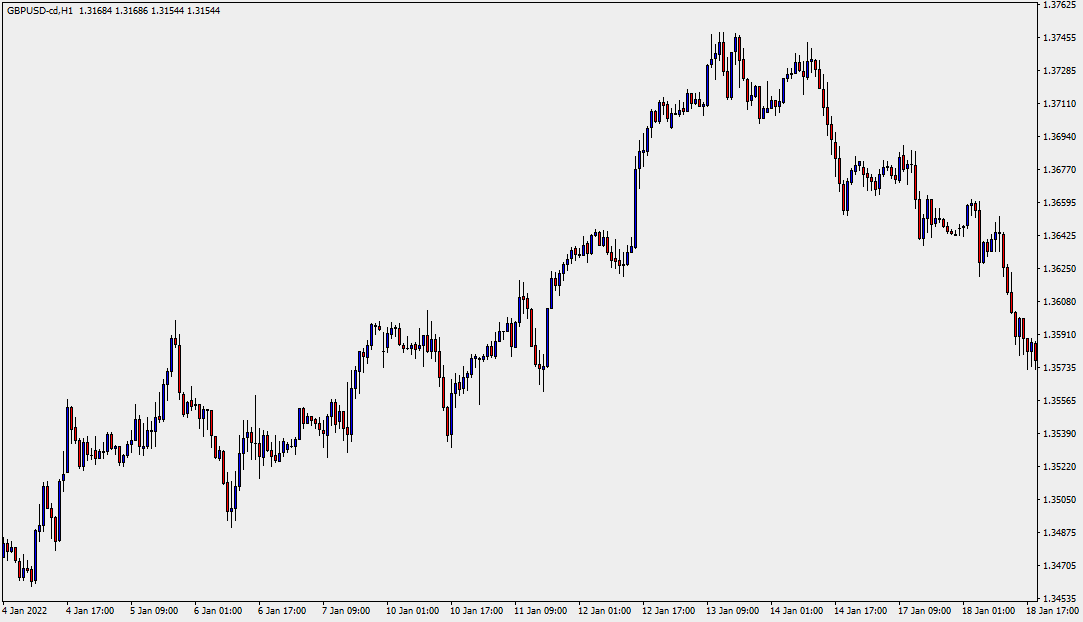This screenshot has height=622, width=1083.
Task: Click the 7 Jan 09:00 time label
Action: coord(345,610)
